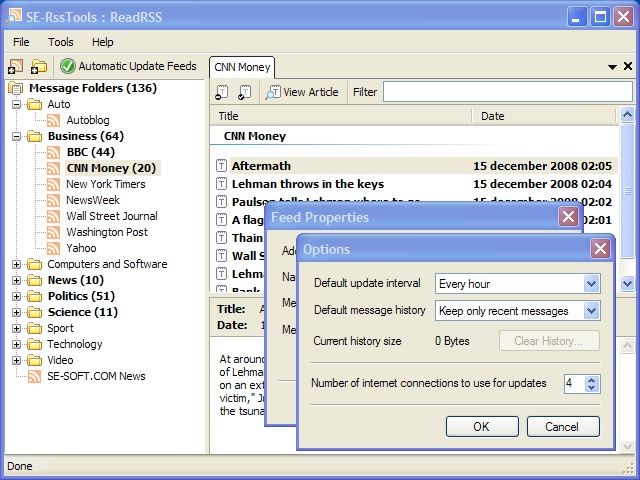This screenshot has height=480, width=640.
Task: Expand the Computers and Software folder
Action: click(16, 264)
